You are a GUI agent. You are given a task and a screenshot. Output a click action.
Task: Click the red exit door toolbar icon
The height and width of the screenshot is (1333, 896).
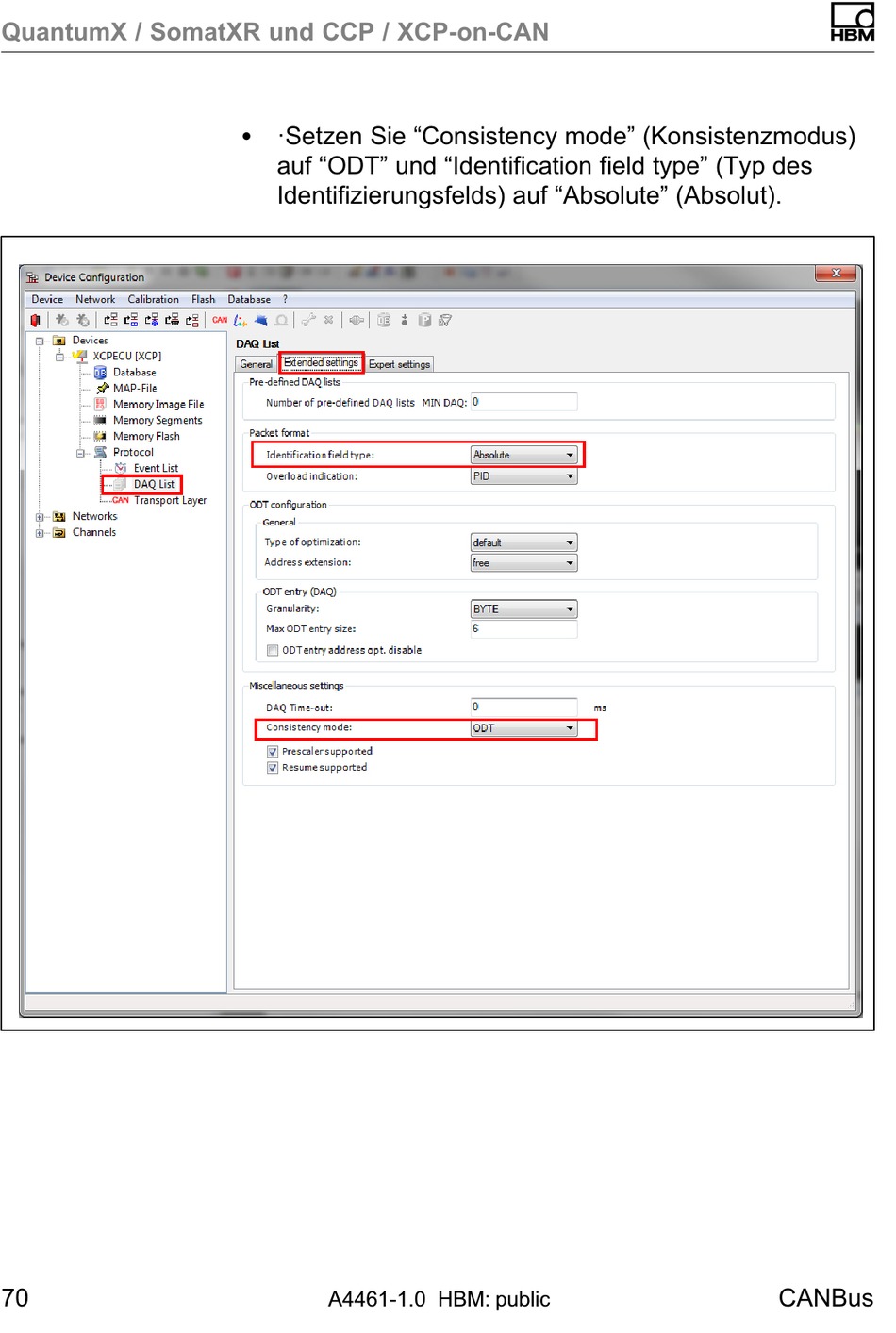click(36, 321)
